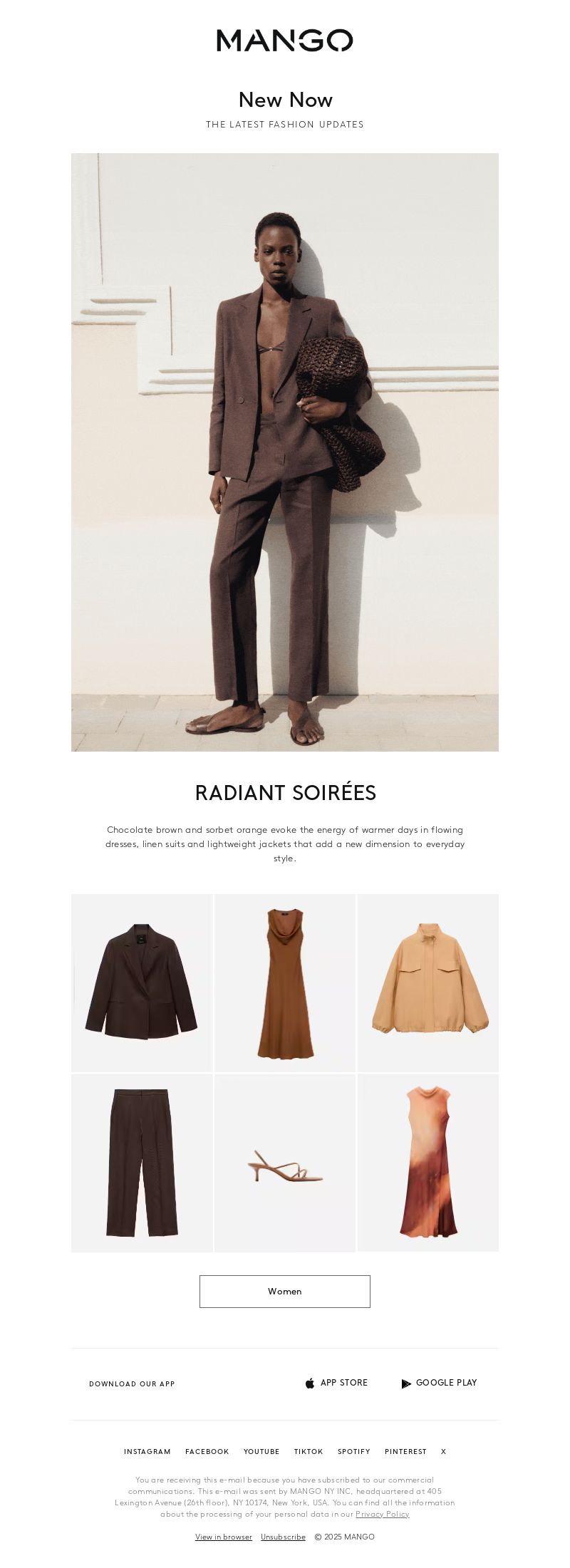Open the TikTok link
The width and height of the screenshot is (570, 1568).
(x=309, y=1451)
